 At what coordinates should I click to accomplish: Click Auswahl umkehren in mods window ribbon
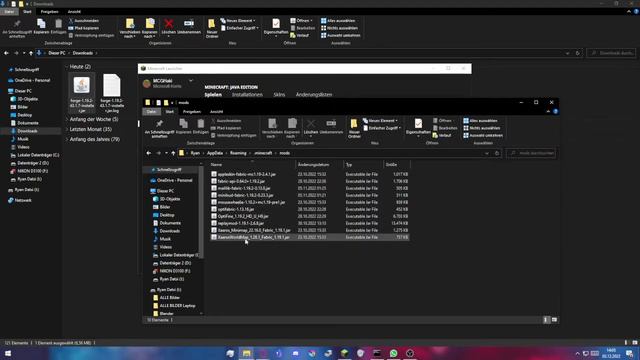point(483,136)
